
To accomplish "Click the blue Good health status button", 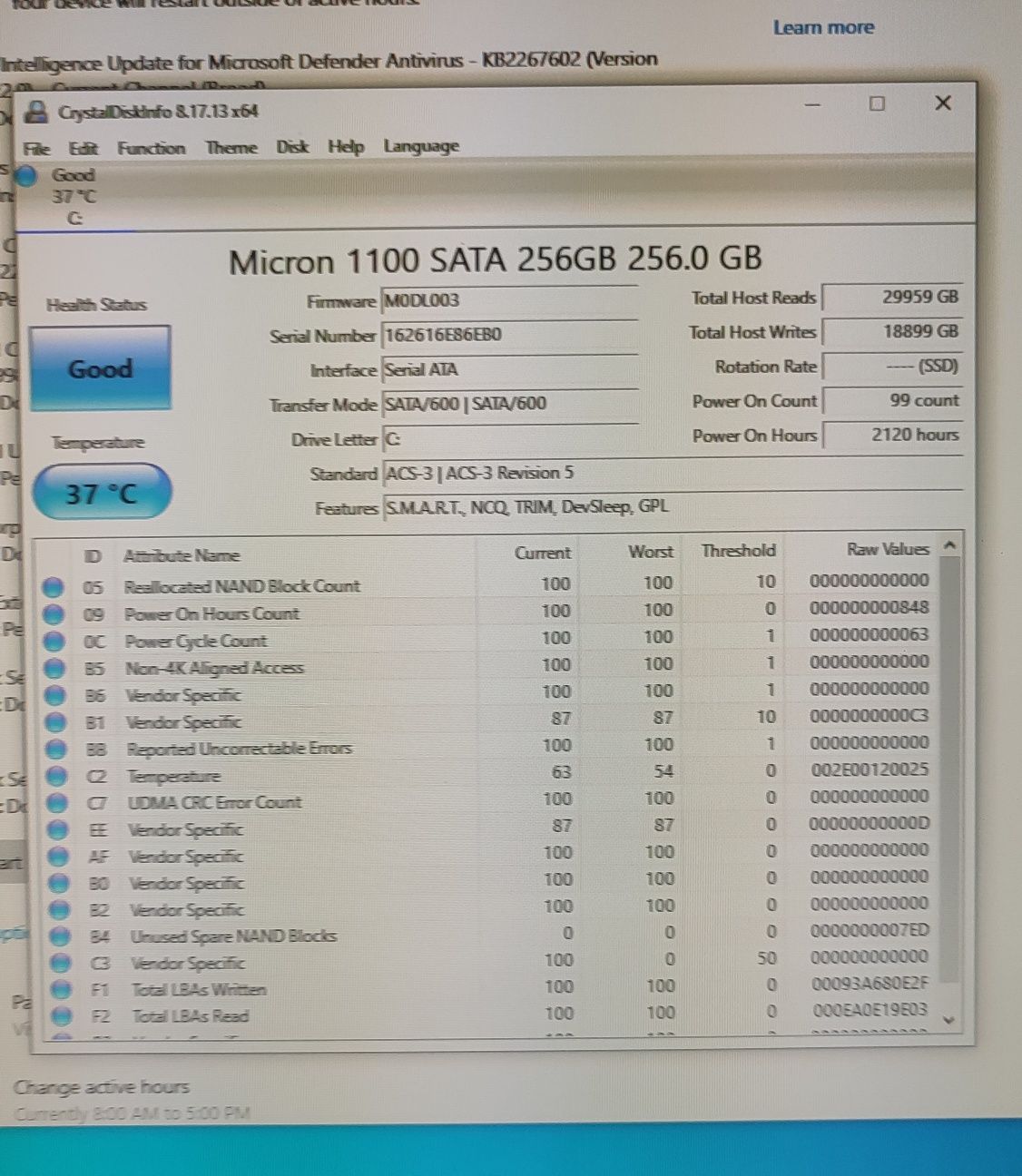I will 100,368.
